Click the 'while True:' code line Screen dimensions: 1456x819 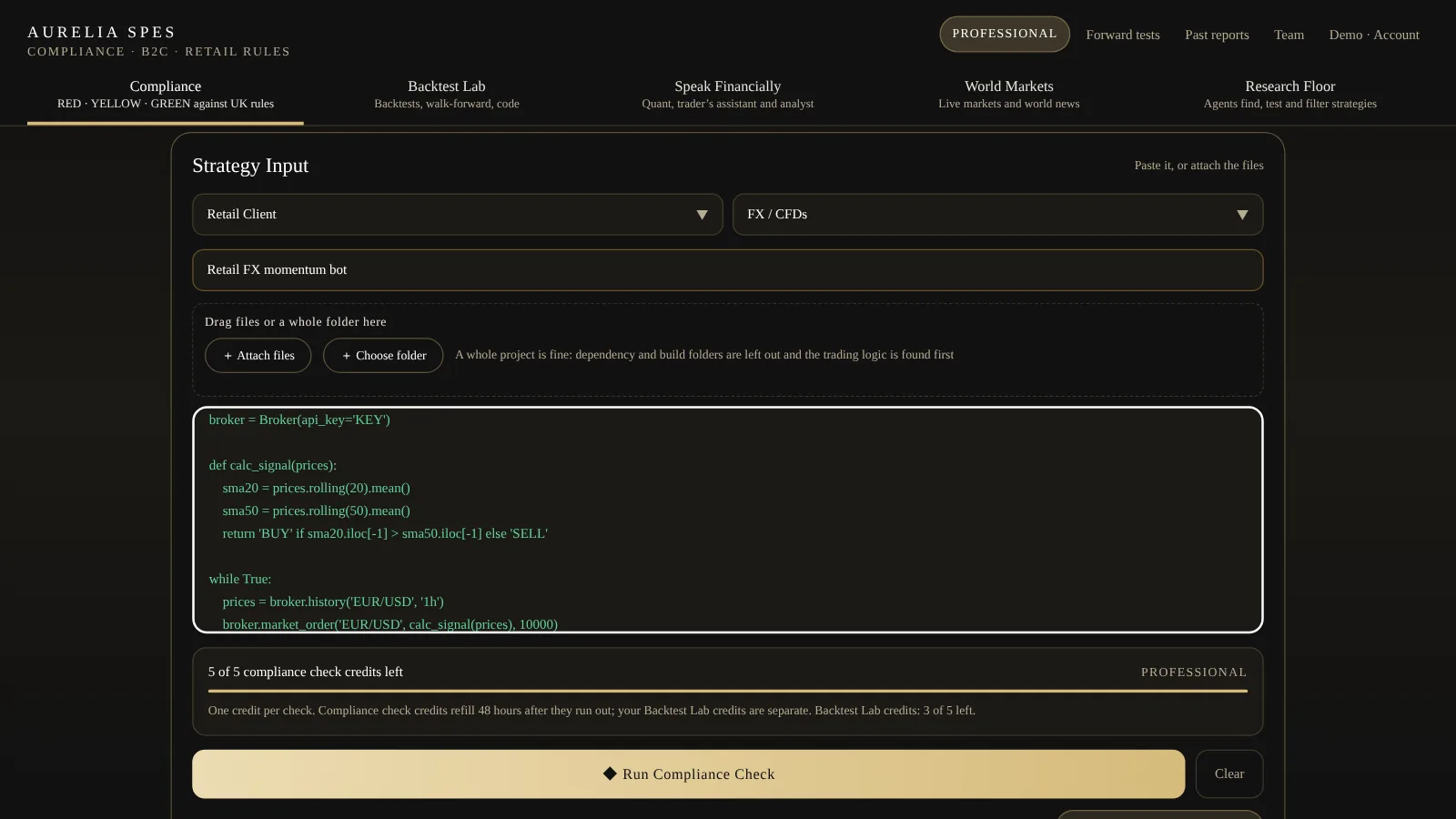(240, 579)
